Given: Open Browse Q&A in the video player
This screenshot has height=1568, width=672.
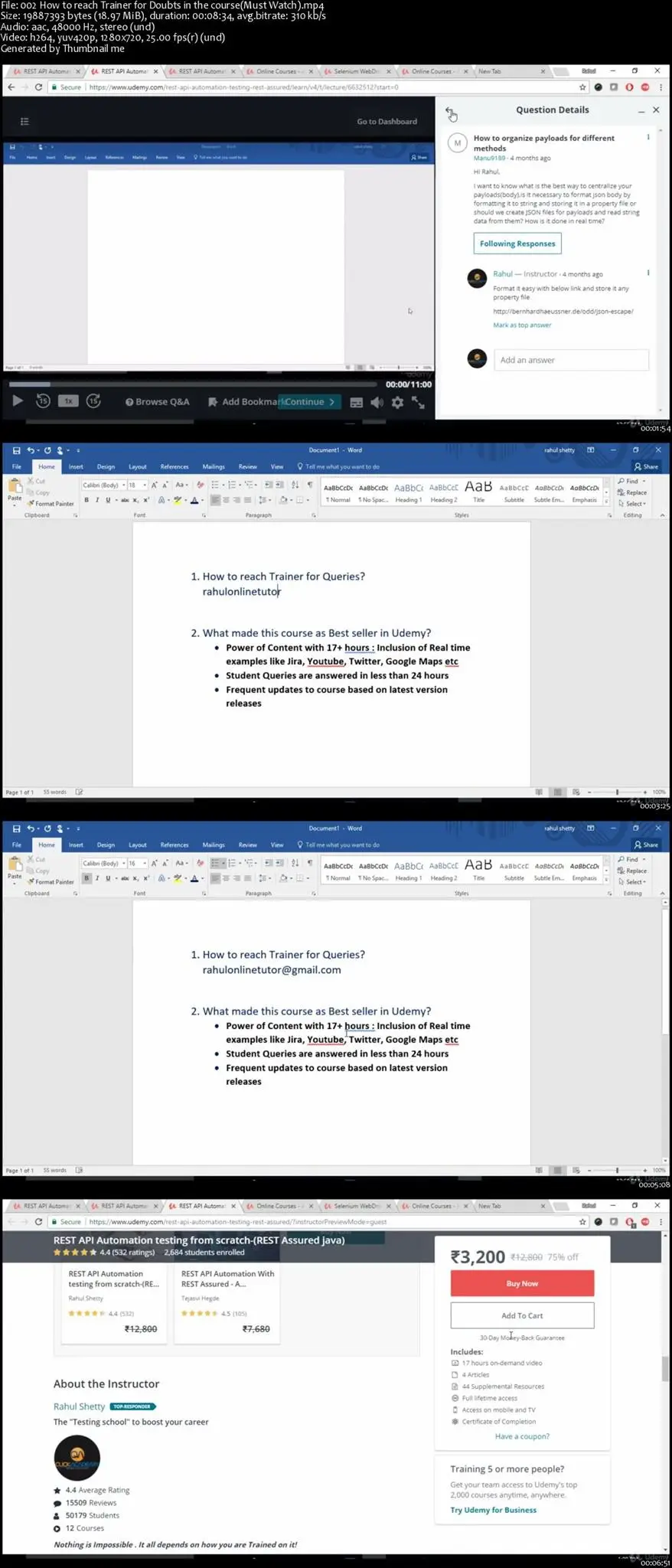Looking at the screenshot, I should coord(157,402).
